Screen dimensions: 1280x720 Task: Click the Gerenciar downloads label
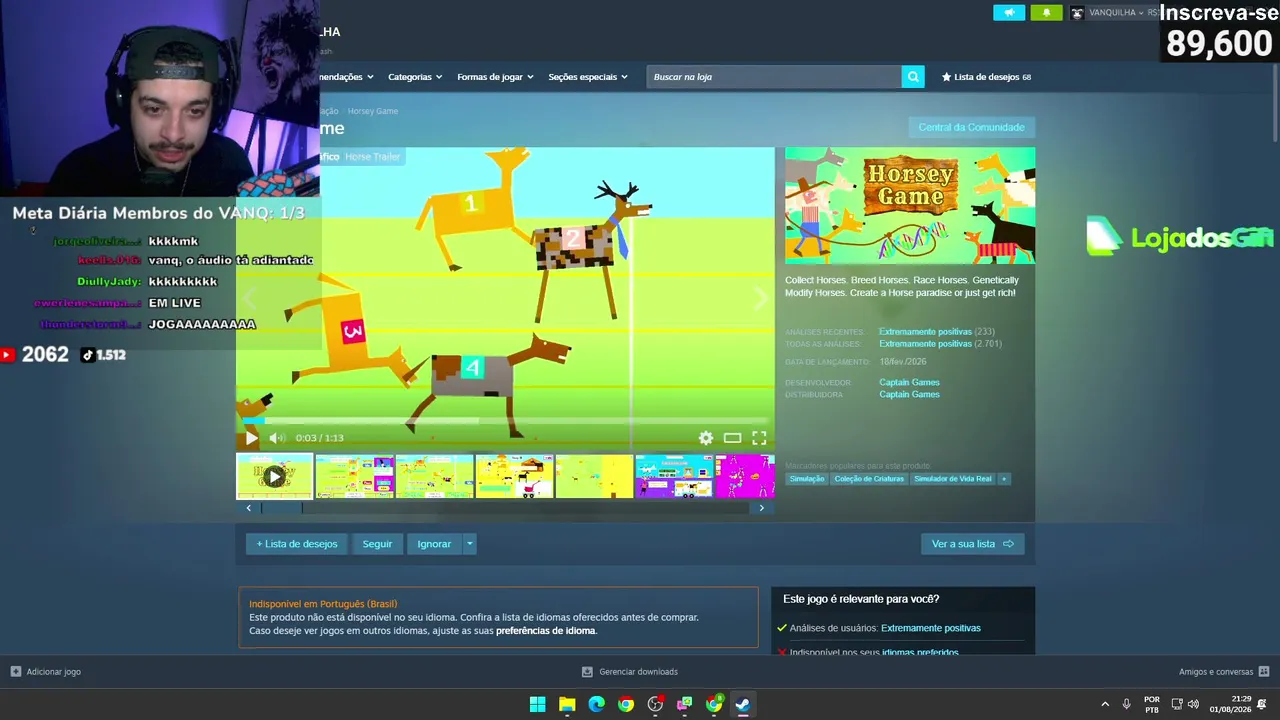pyautogui.click(x=638, y=672)
